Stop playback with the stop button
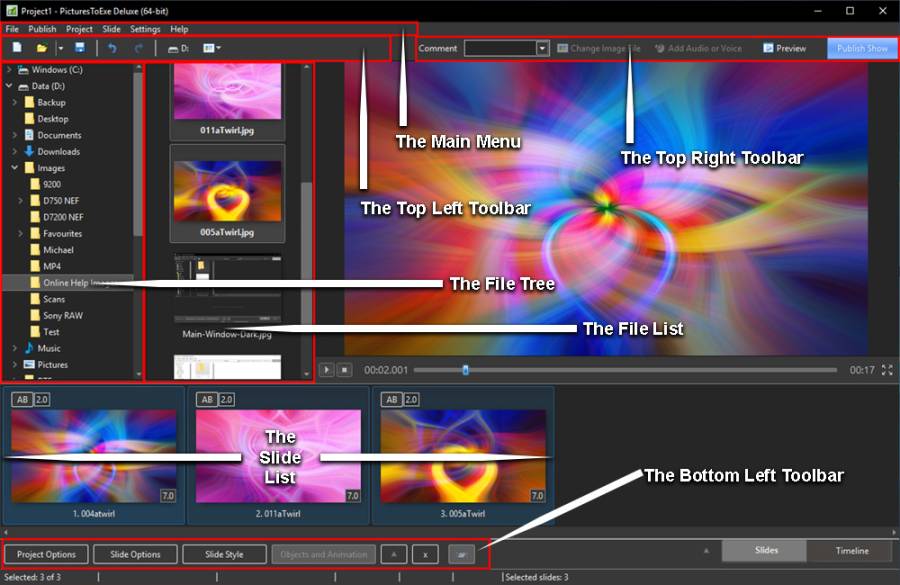This screenshot has width=900, height=585. (344, 370)
